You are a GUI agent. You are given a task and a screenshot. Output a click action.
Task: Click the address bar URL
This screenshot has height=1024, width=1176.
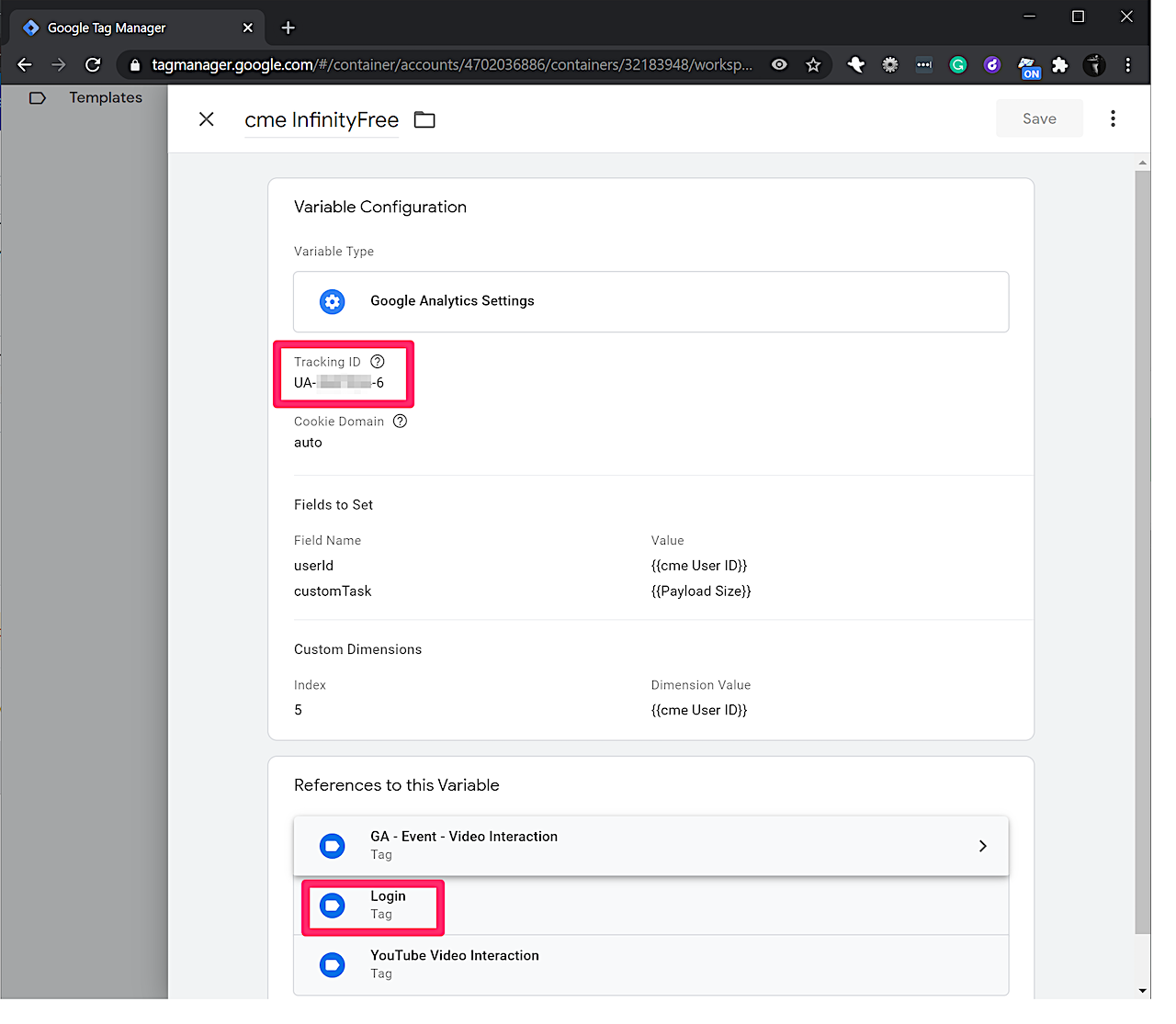pyautogui.click(x=452, y=64)
